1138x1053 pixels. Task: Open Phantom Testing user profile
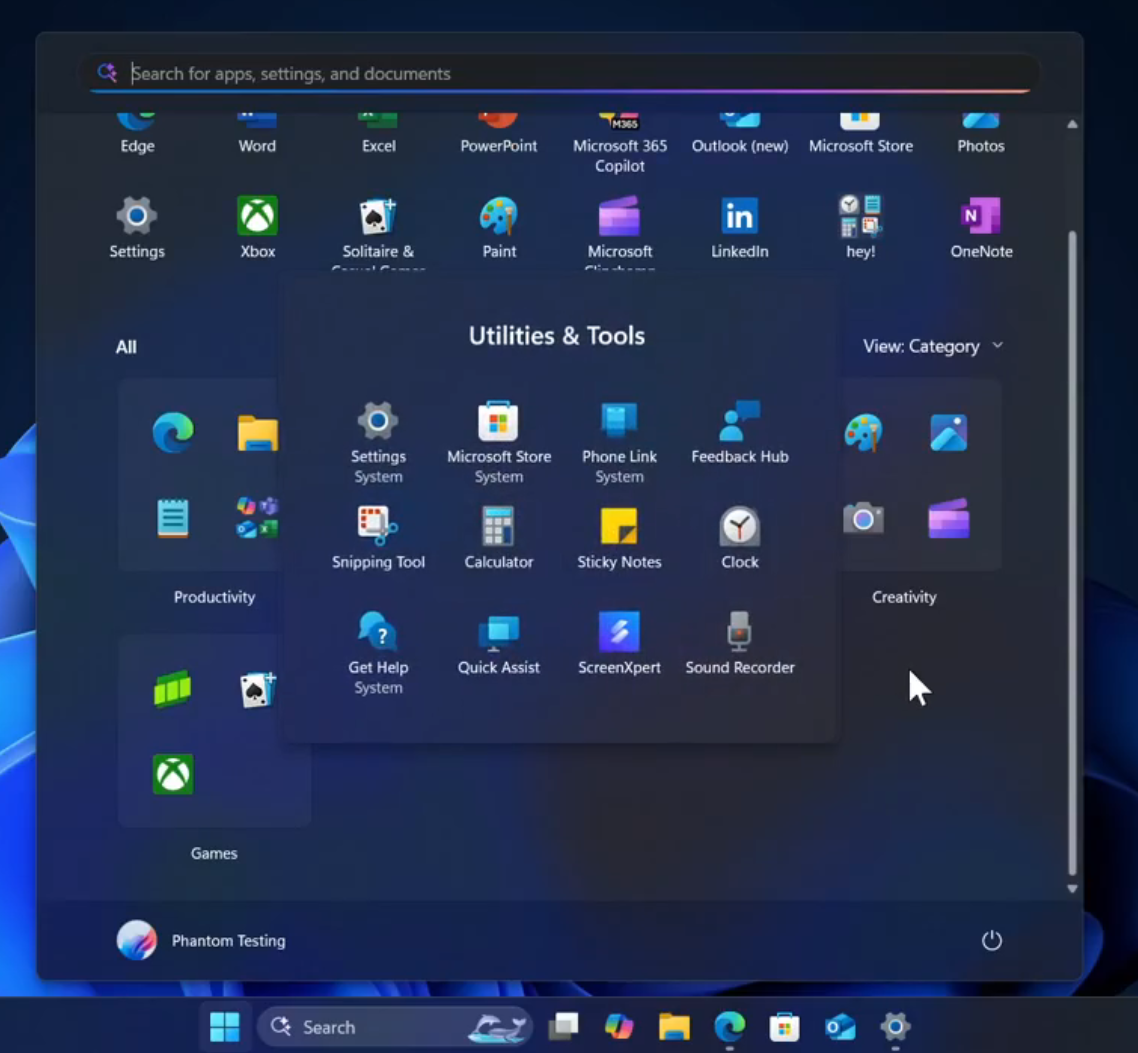click(x=202, y=940)
